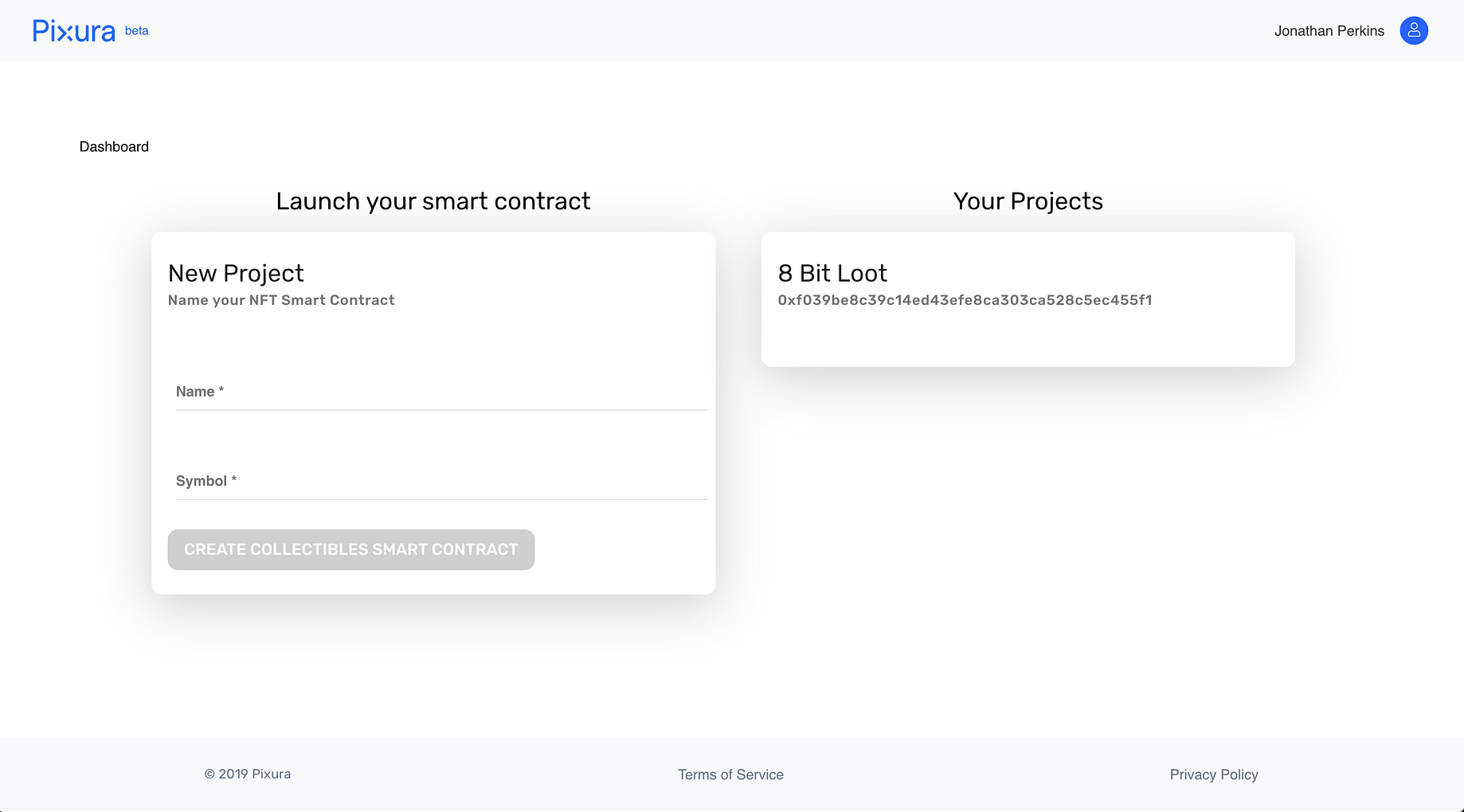The image size is (1464, 812).
Task: Click the beta label beside the logo
Action: point(137,30)
